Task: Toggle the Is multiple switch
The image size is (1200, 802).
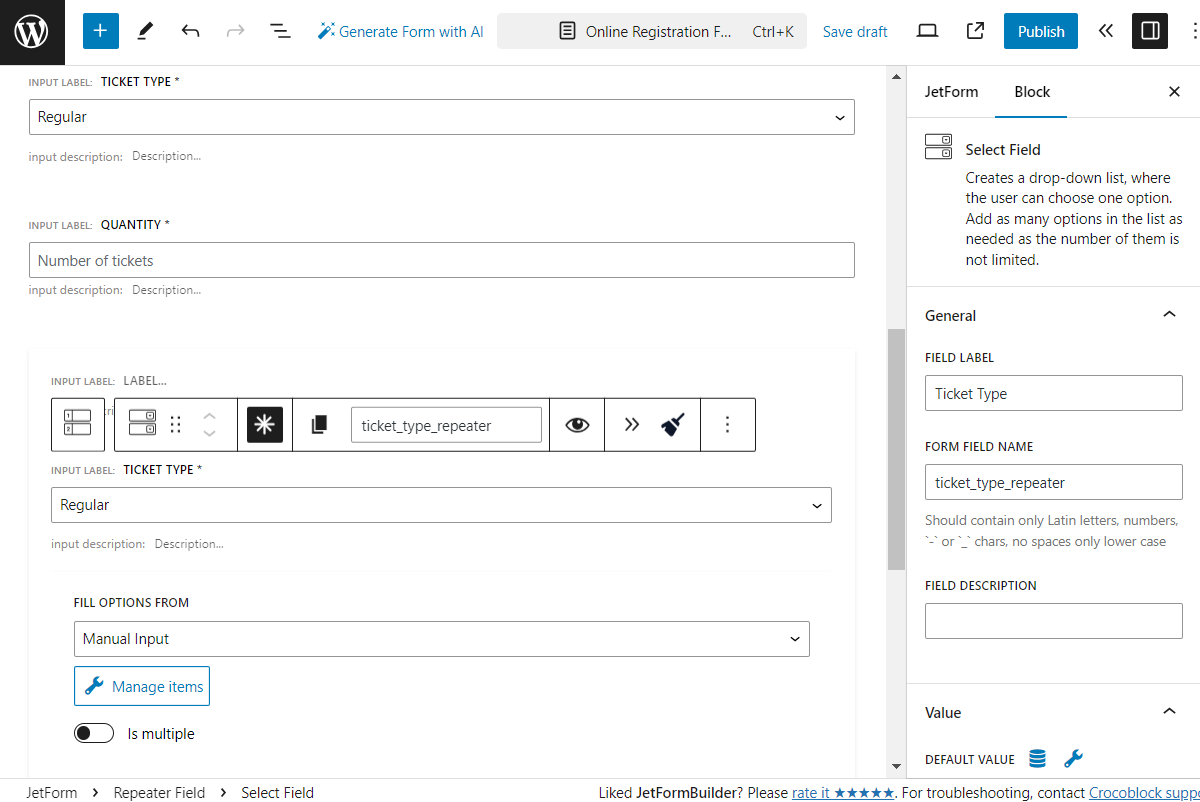Action: coord(94,734)
